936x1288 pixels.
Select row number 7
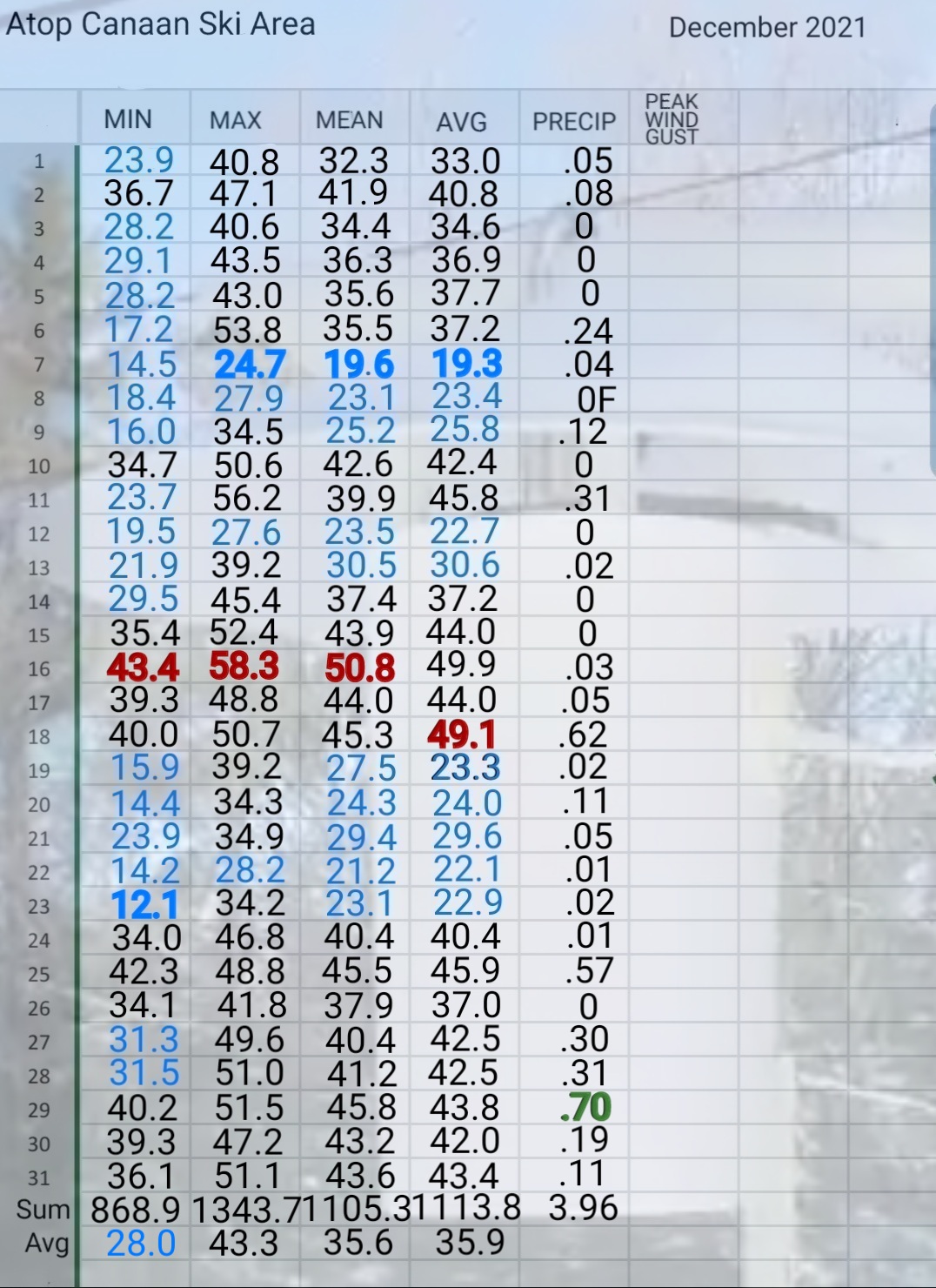[39, 365]
